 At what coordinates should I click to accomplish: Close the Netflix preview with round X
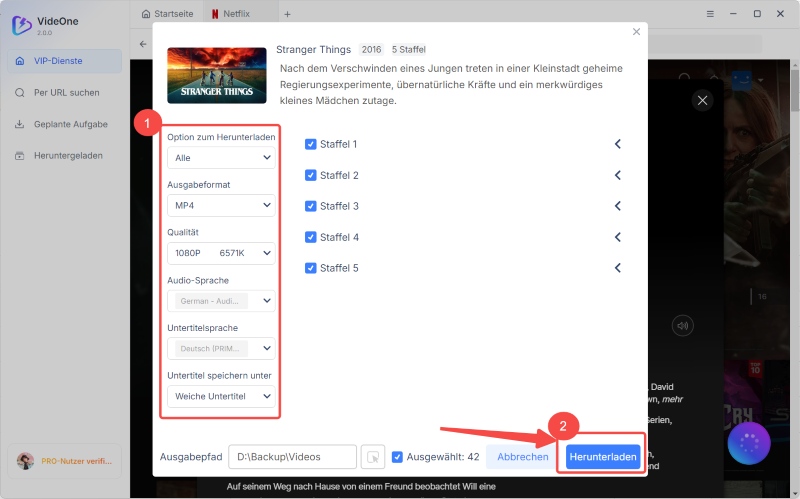703,101
